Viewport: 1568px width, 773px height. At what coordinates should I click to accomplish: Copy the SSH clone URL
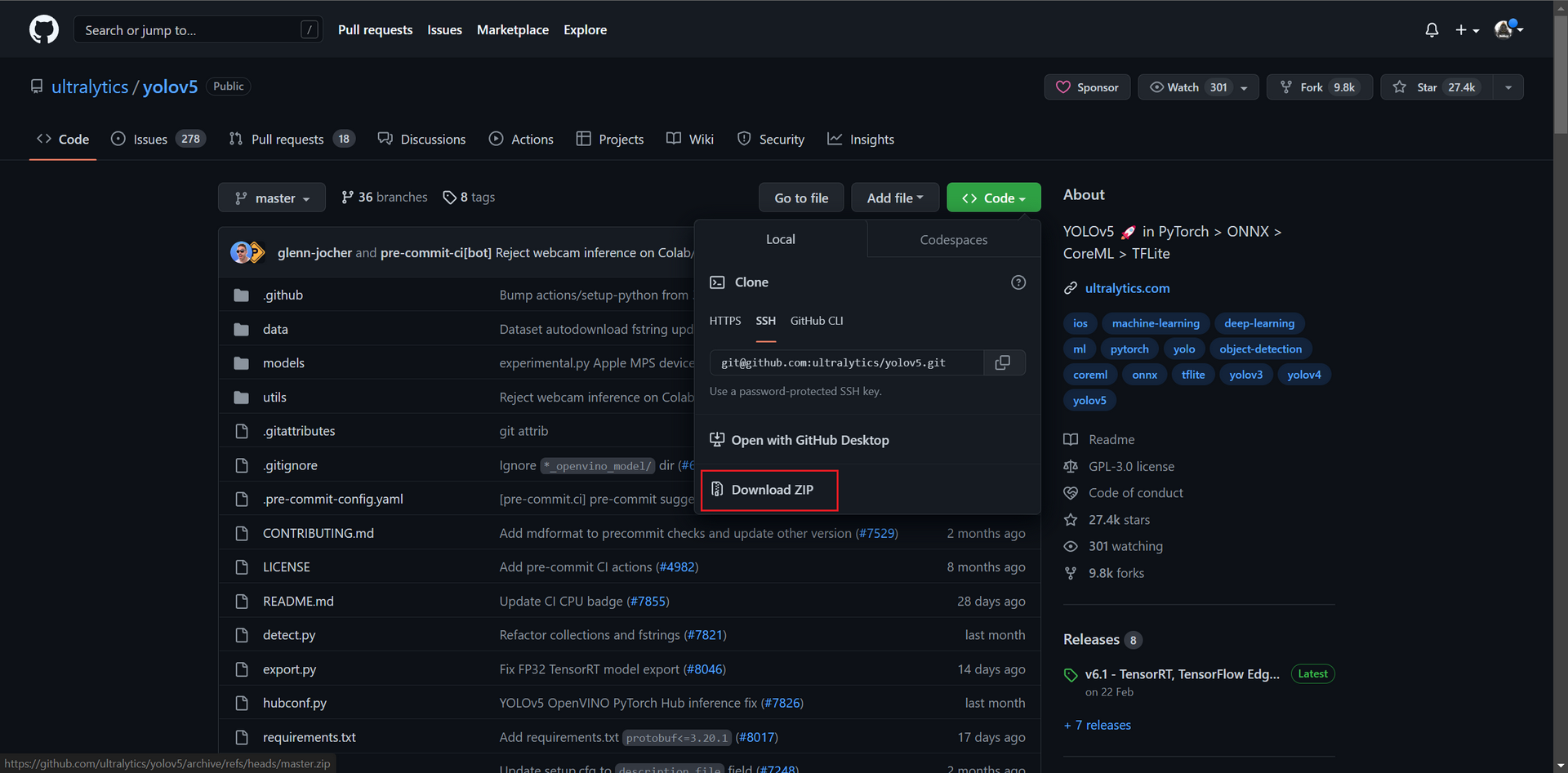pyautogui.click(x=1003, y=362)
